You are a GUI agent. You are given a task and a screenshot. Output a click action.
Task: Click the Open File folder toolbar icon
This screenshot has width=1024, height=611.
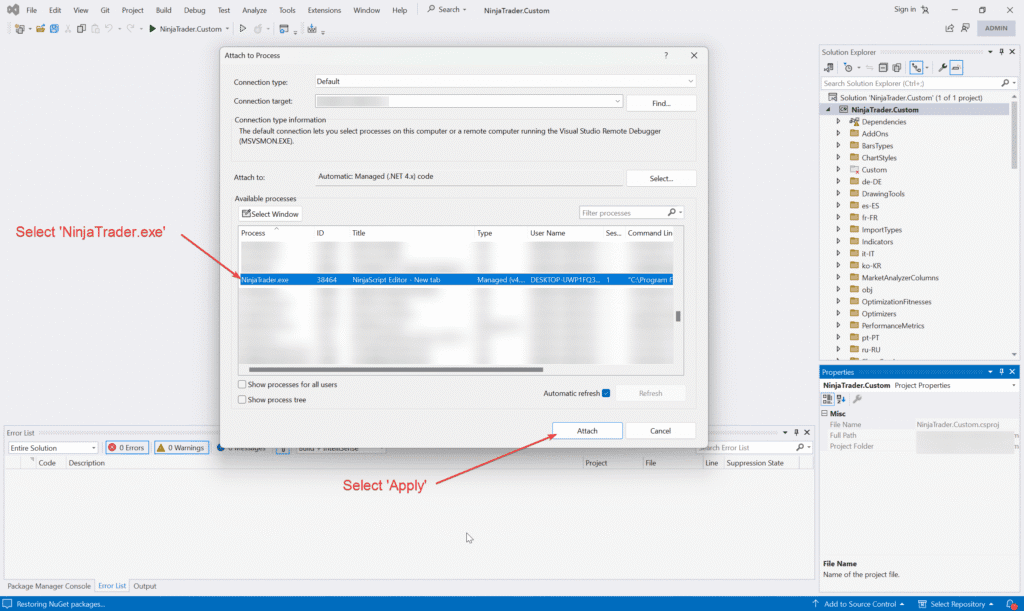(x=40, y=29)
